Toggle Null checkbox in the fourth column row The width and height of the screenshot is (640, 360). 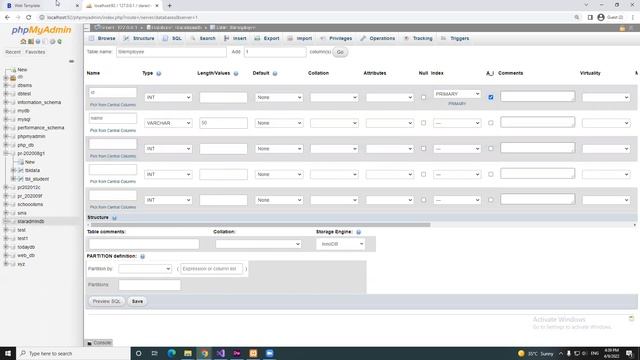423,174
